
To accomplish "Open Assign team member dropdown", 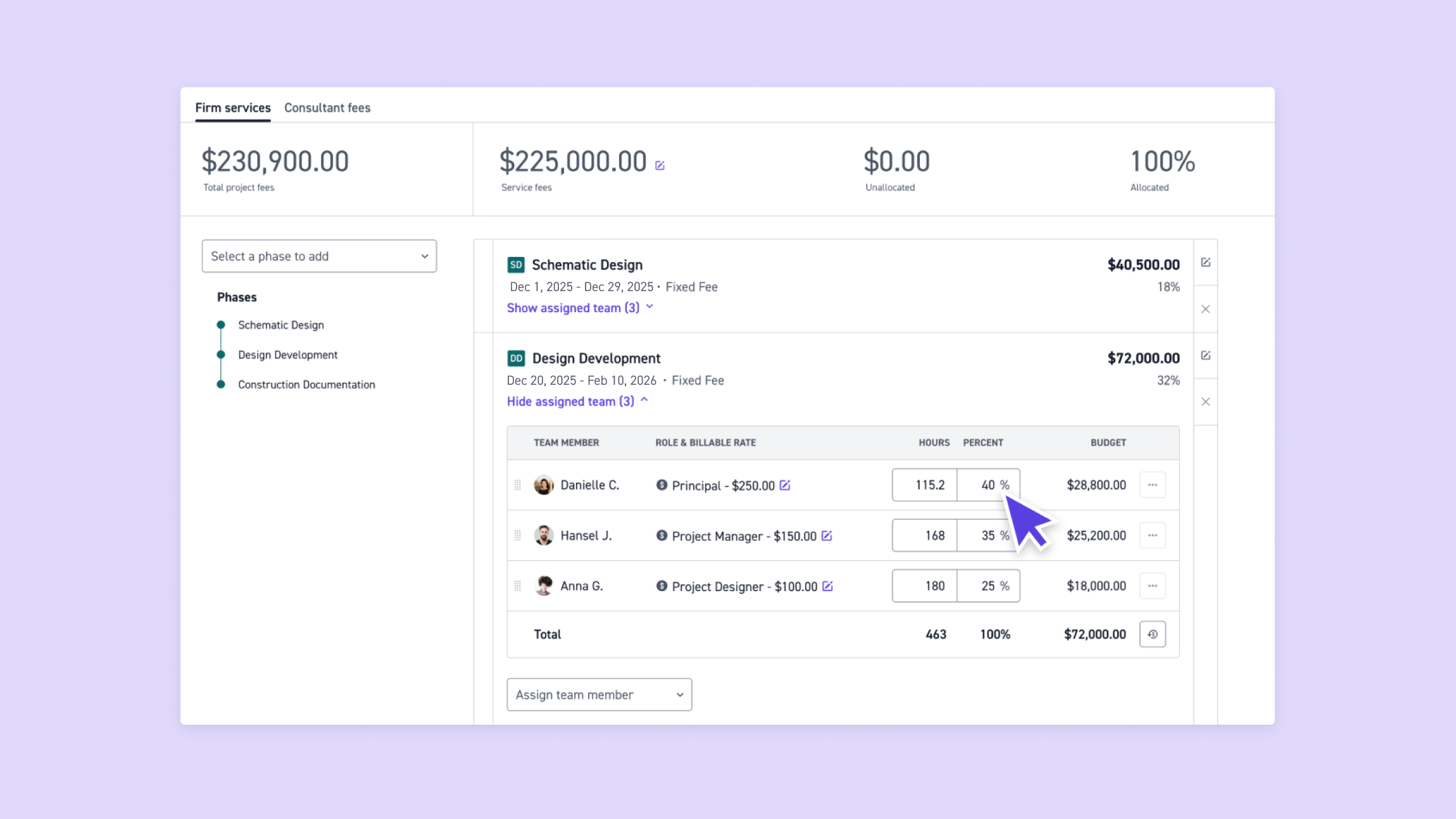I will pyautogui.click(x=599, y=695).
